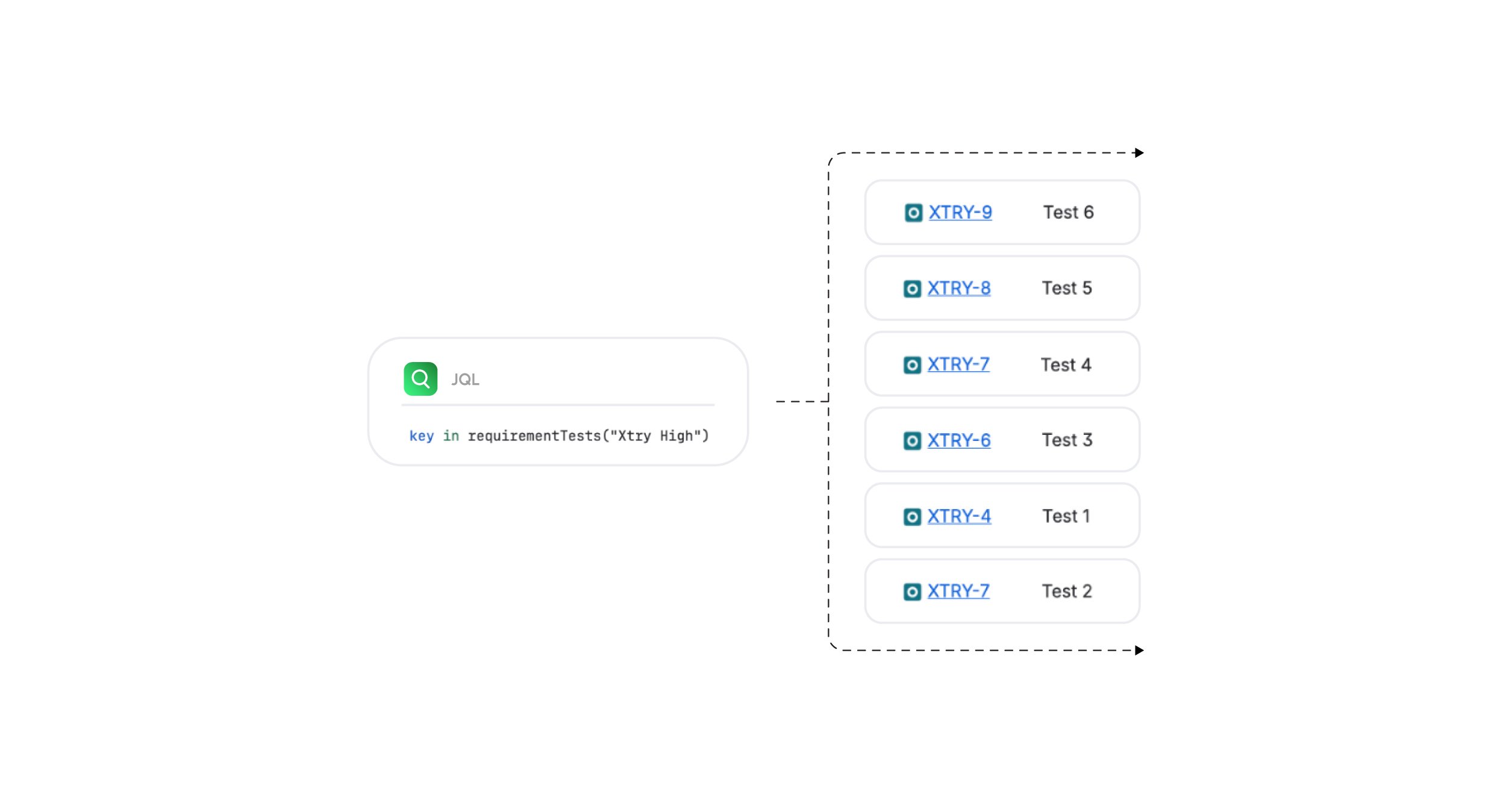1512x803 pixels.
Task: Click the test icon on the Test 2 row
Action: [912, 592]
